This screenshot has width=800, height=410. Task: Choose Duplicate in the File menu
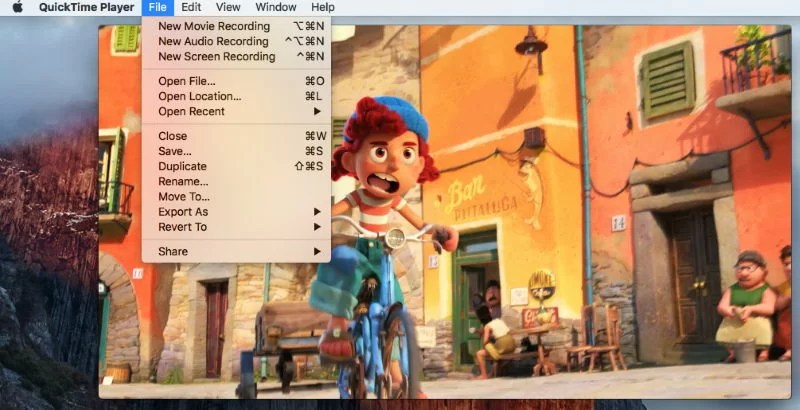click(236, 166)
